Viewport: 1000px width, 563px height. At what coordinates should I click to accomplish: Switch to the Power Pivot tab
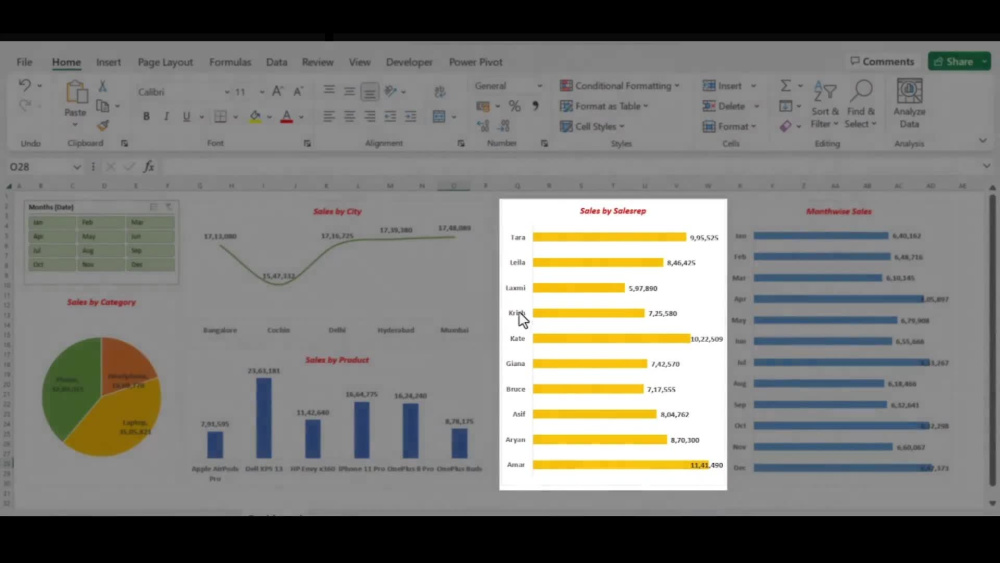(476, 62)
